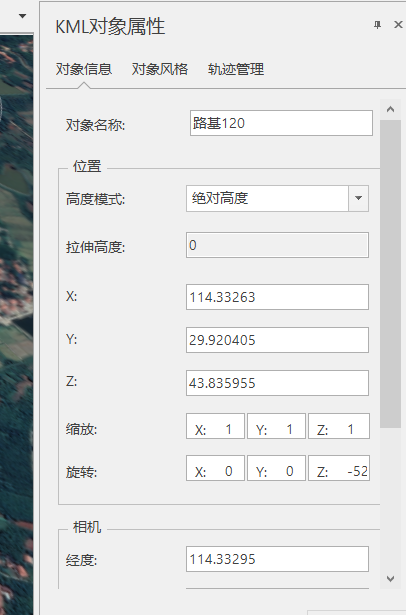Click the scrollbar down arrow
Image resolution: width=406 pixels, height=615 pixels.
[390, 579]
